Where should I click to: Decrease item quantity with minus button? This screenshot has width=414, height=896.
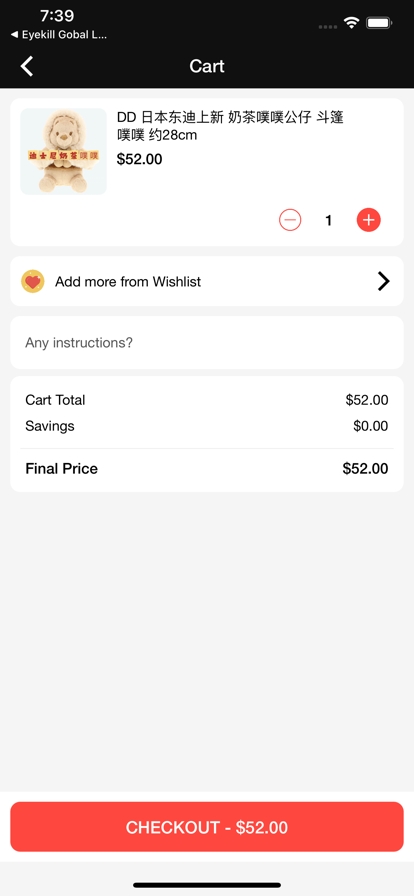click(290, 220)
